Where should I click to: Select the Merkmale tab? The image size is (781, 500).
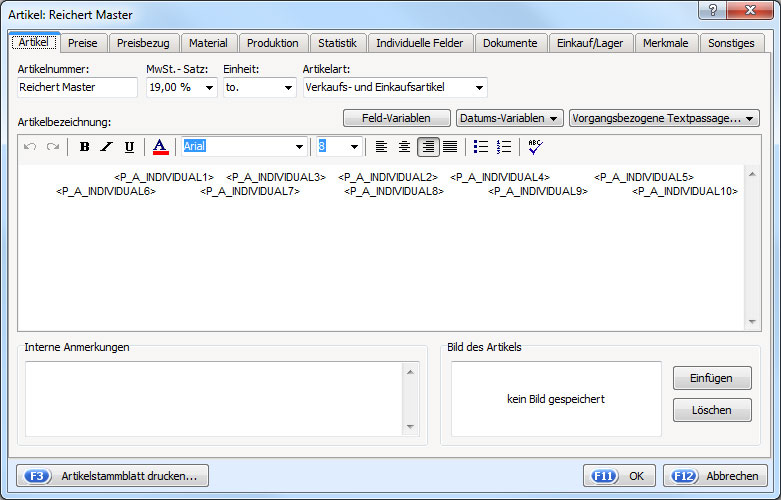click(666, 43)
